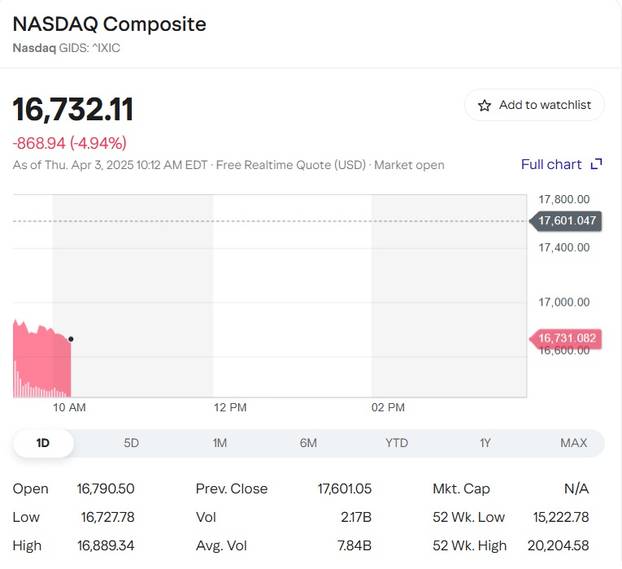
Task: Click the 17,601.047 previous close chart label
Action: (x=567, y=221)
